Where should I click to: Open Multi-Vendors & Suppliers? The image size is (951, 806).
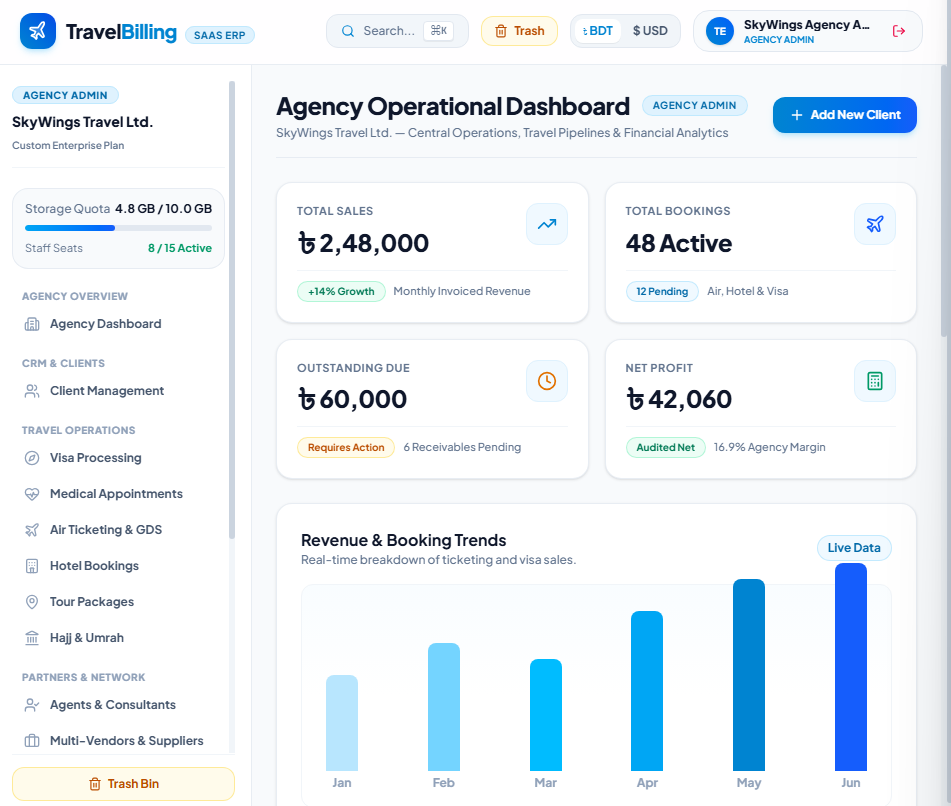[118, 741]
